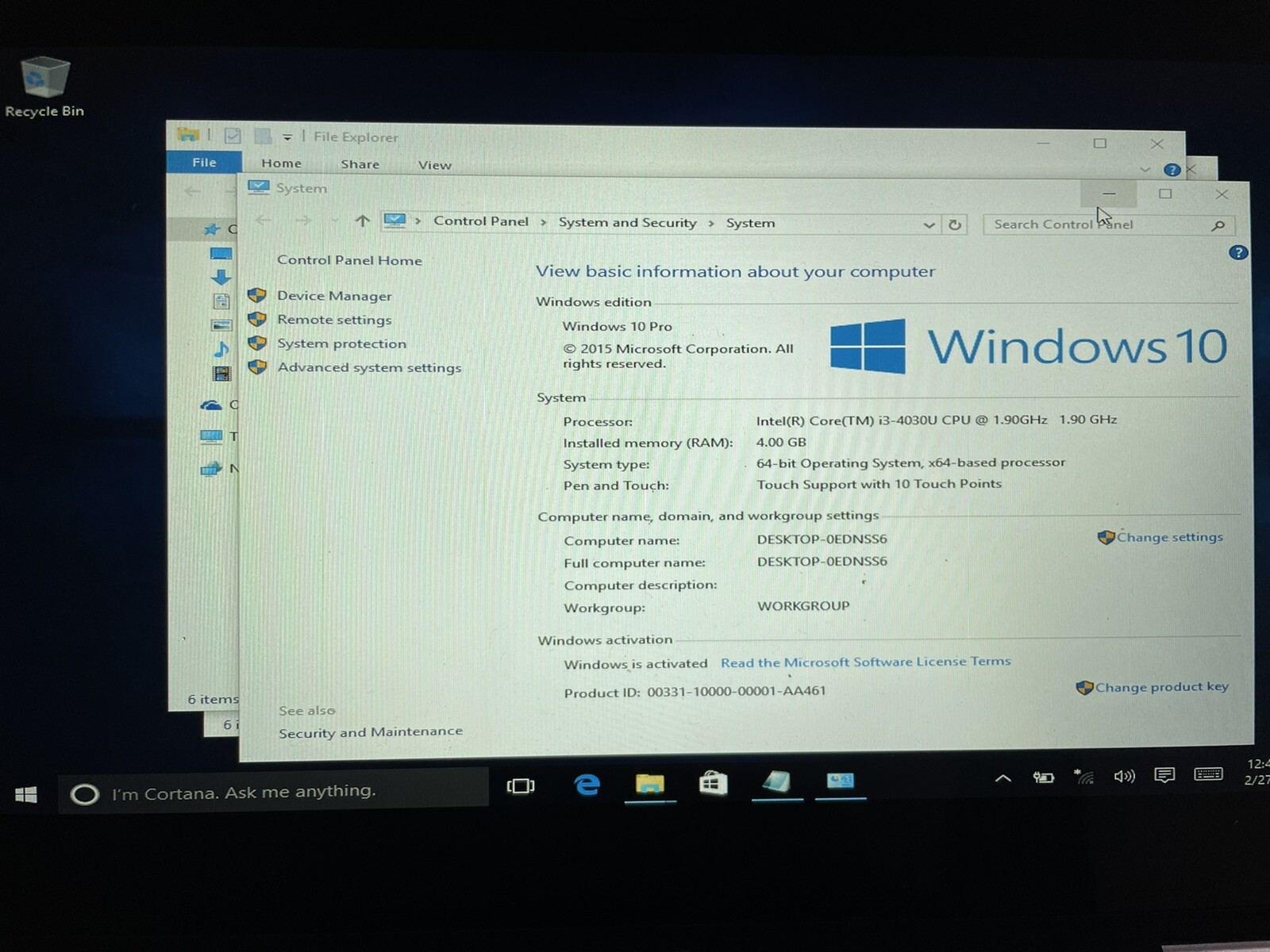Open the Recycle Bin desktop icon

pos(44,87)
